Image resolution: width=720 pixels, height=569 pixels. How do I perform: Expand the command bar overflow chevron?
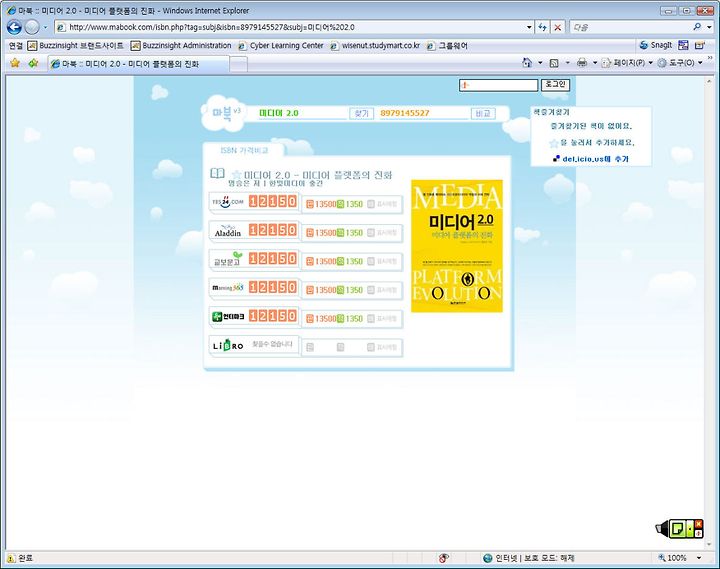point(710,59)
